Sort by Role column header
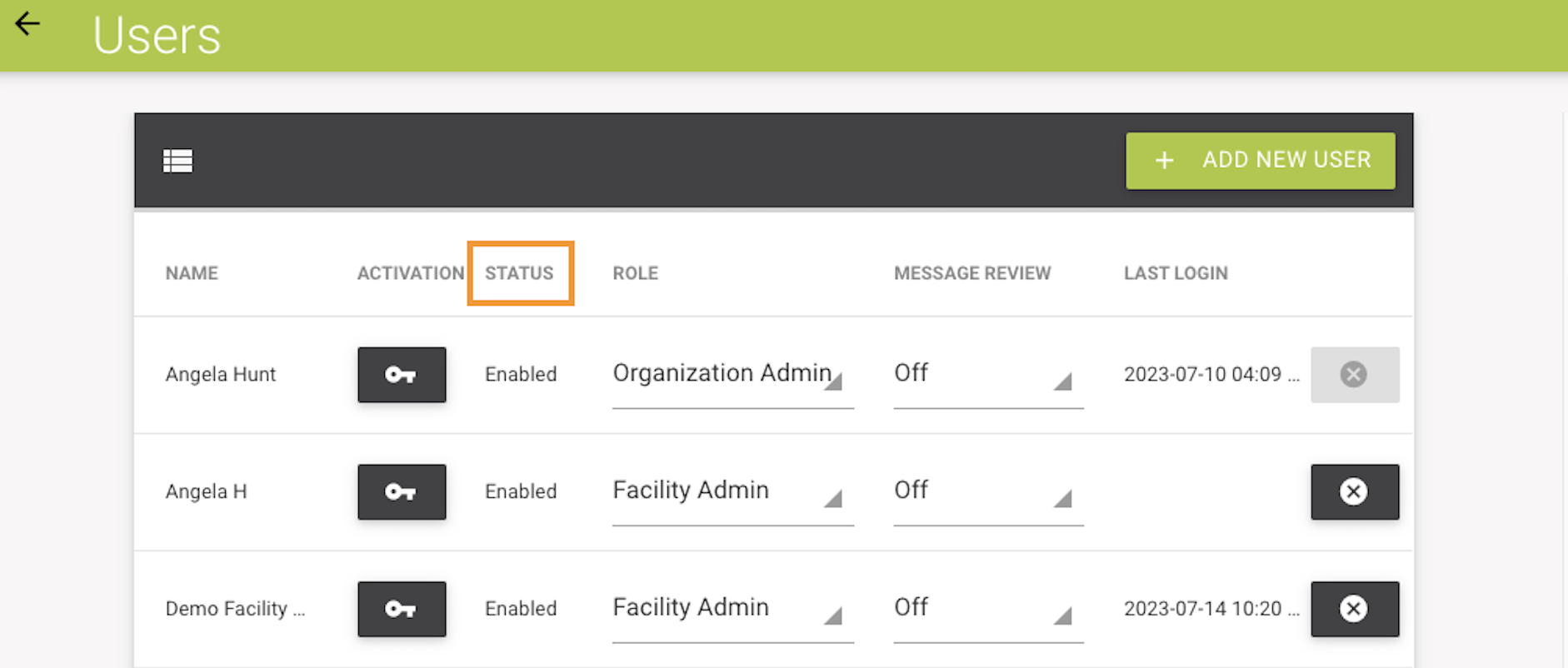The height and width of the screenshot is (668, 1568). [x=636, y=273]
